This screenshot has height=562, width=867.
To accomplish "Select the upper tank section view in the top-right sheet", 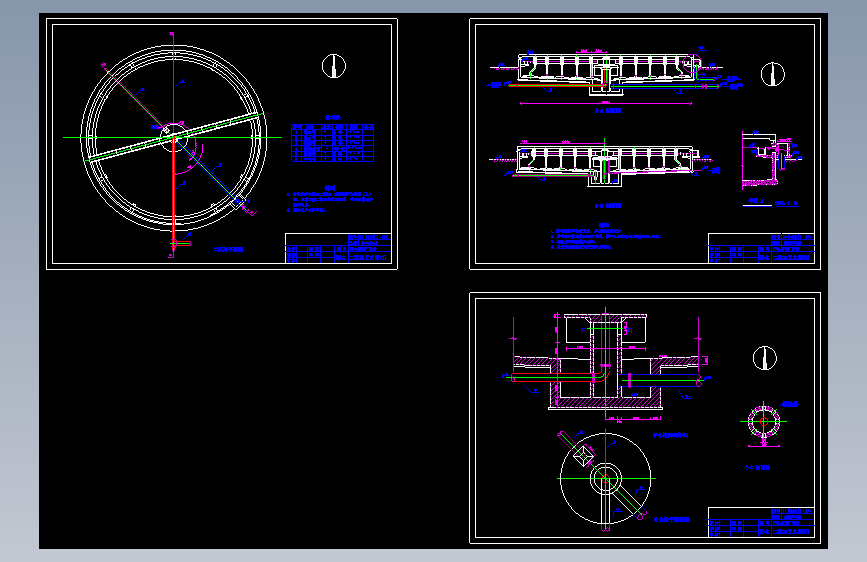I will [605, 75].
